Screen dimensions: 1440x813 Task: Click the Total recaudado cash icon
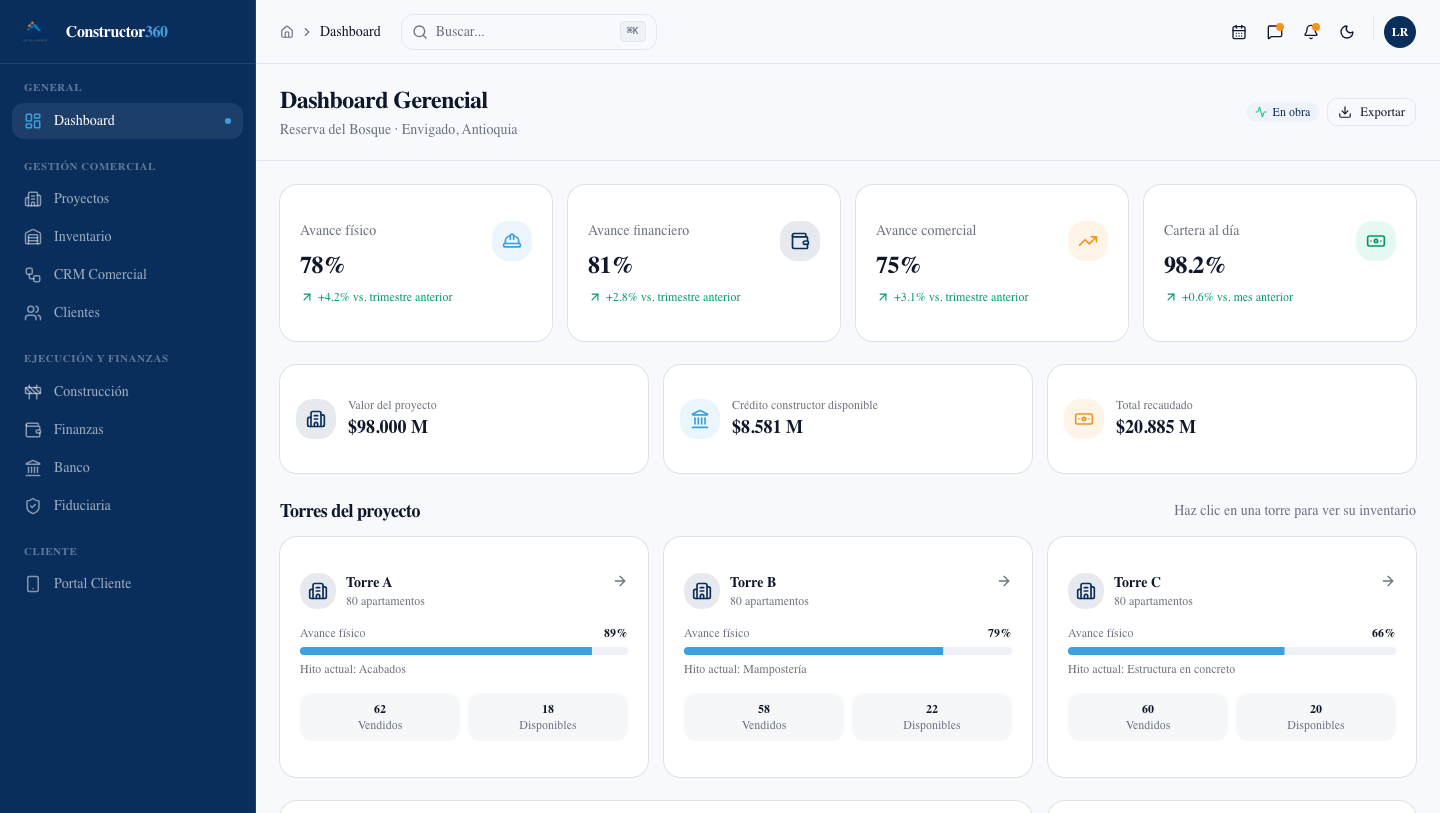[x=1084, y=419]
